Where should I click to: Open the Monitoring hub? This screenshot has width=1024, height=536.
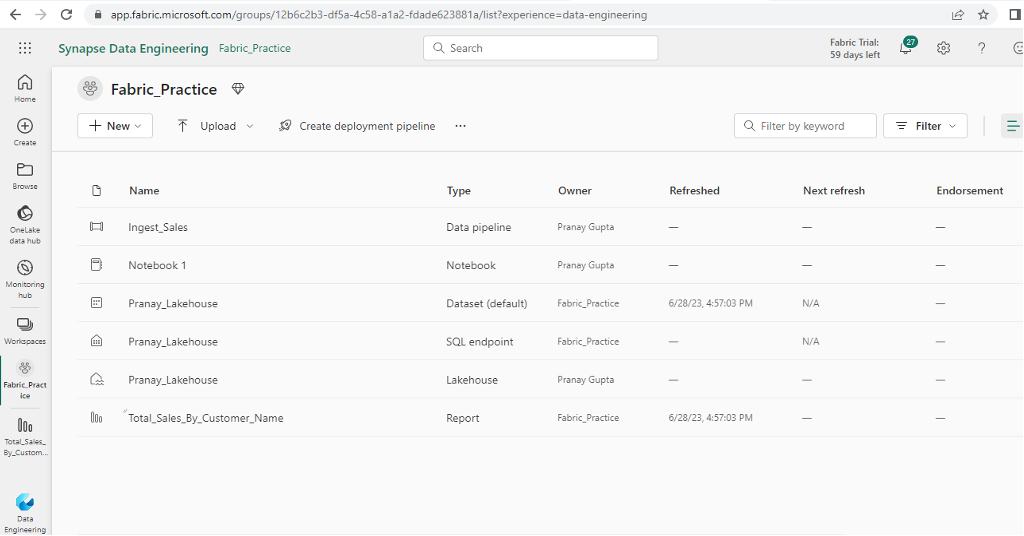tap(25, 279)
